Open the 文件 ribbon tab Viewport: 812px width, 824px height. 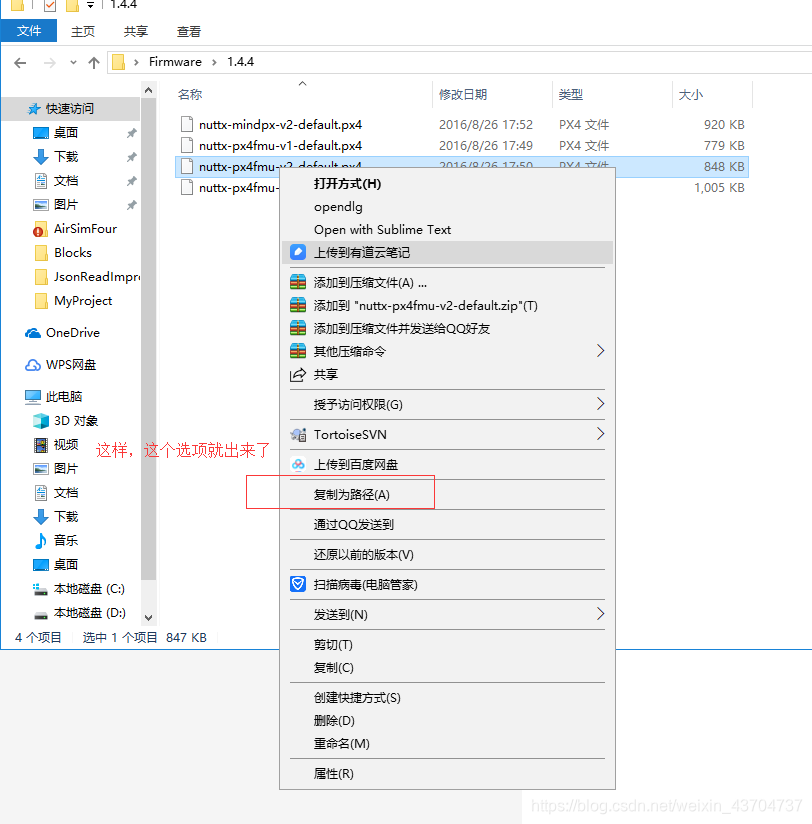pyautogui.click(x=28, y=31)
